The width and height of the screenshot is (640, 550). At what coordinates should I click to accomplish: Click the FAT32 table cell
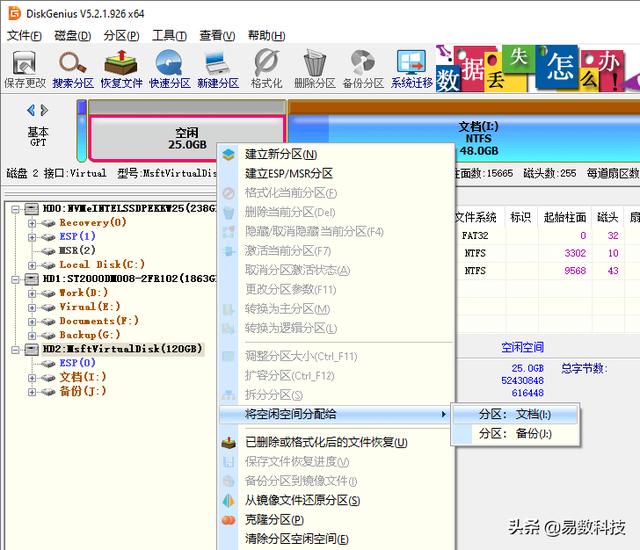[x=475, y=236]
